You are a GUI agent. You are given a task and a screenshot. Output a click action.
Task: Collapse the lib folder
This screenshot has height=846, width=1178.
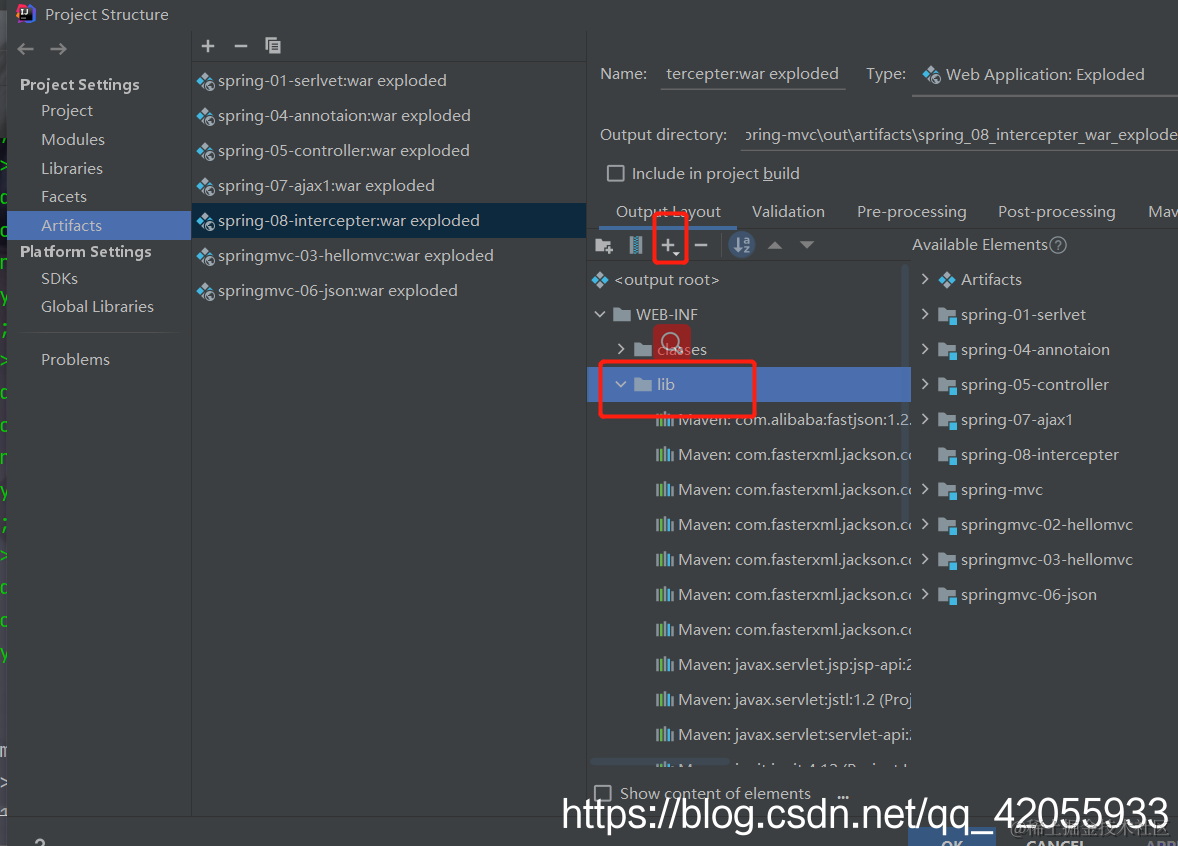621,385
